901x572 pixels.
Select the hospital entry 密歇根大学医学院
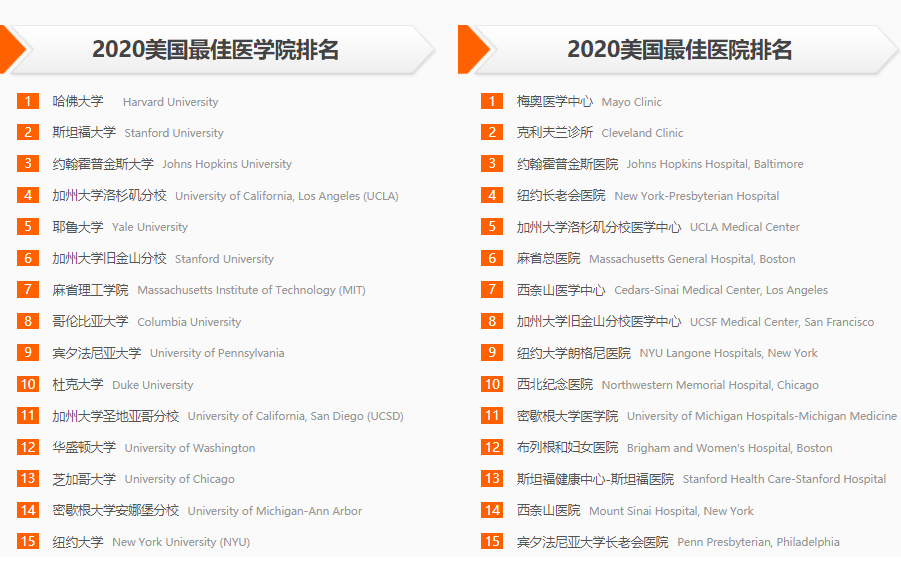pos(568,416)
